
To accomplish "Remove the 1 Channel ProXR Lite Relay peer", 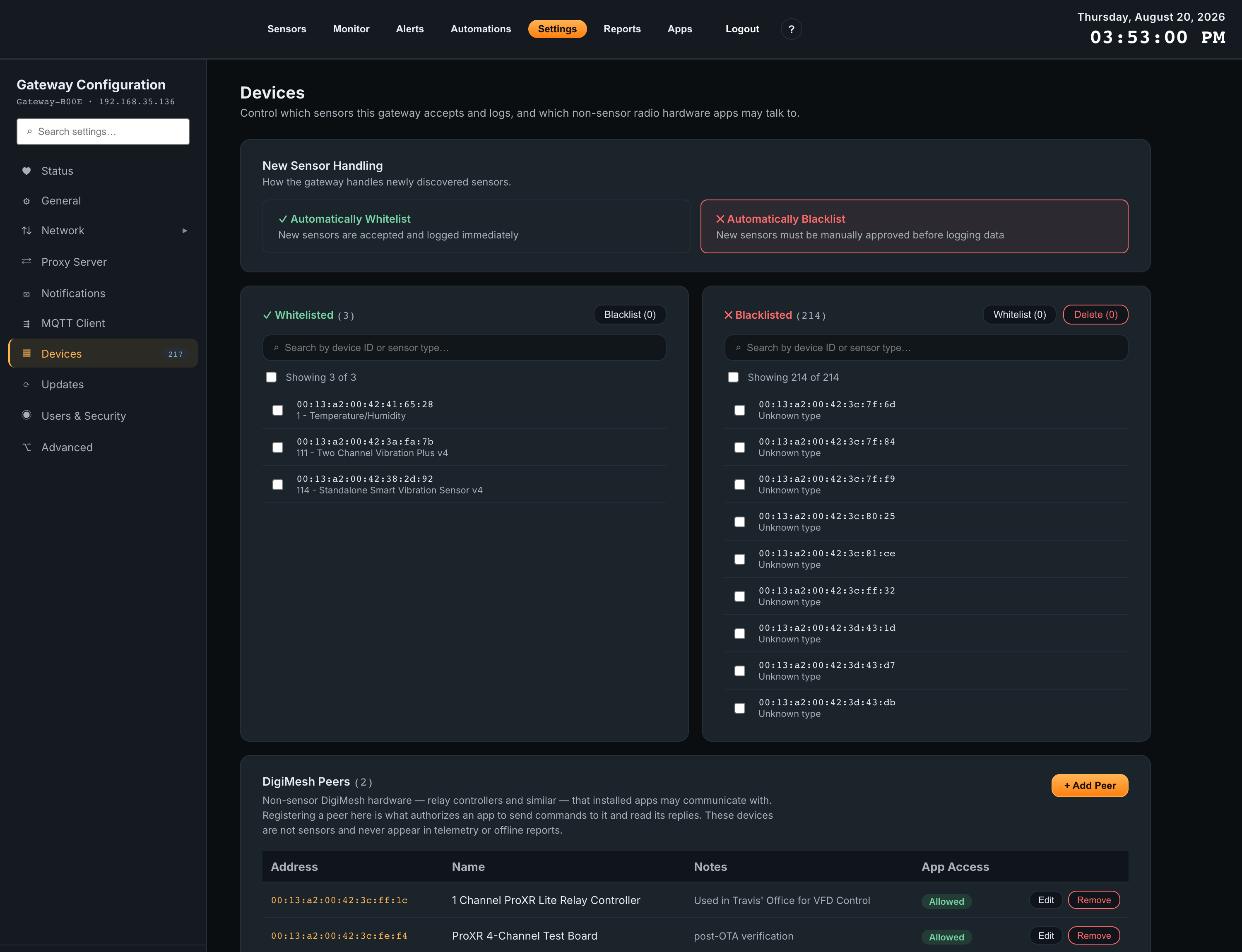I will (1094, 900).
